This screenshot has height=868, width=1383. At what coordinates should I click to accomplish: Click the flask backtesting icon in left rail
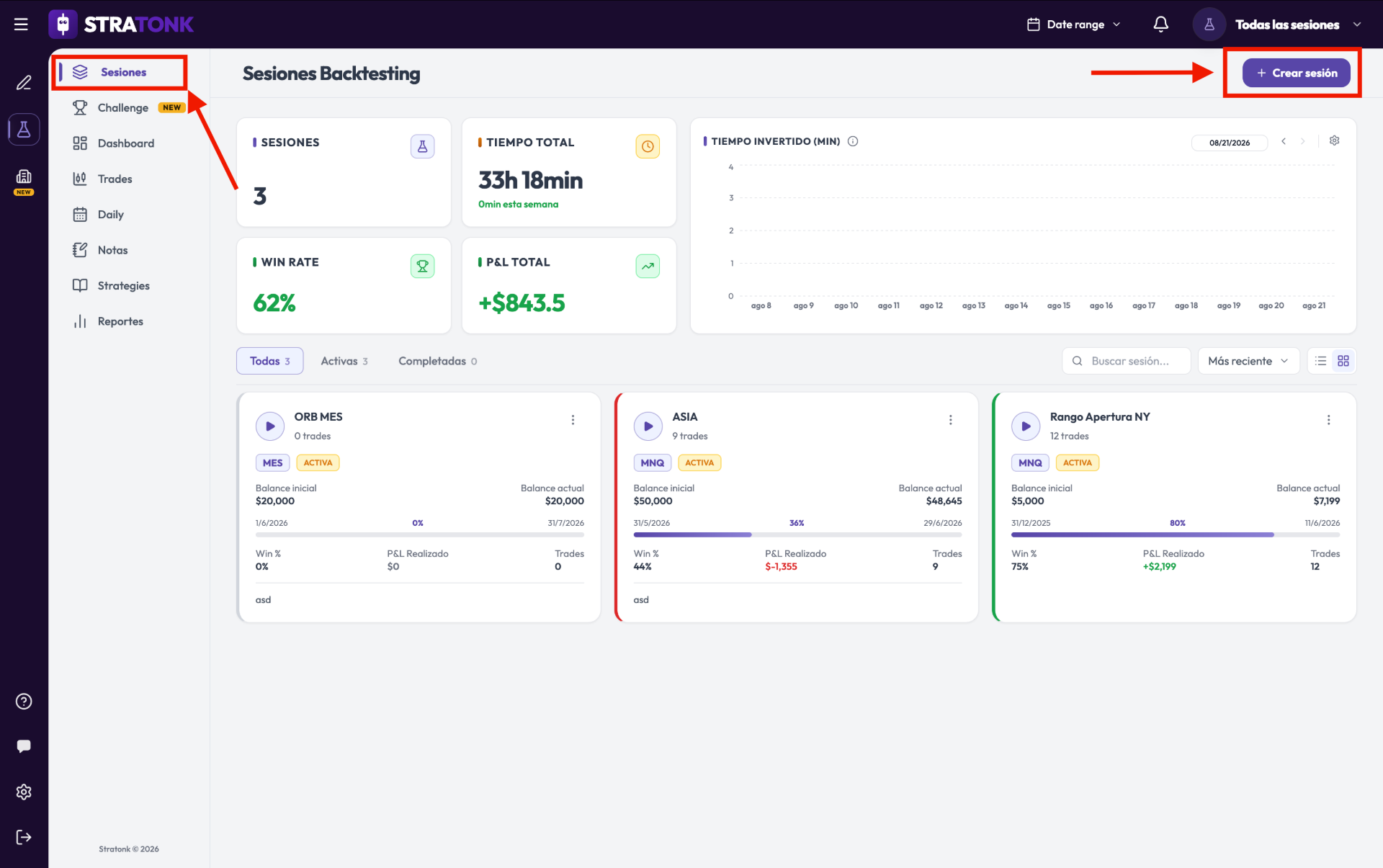[24, 130]
